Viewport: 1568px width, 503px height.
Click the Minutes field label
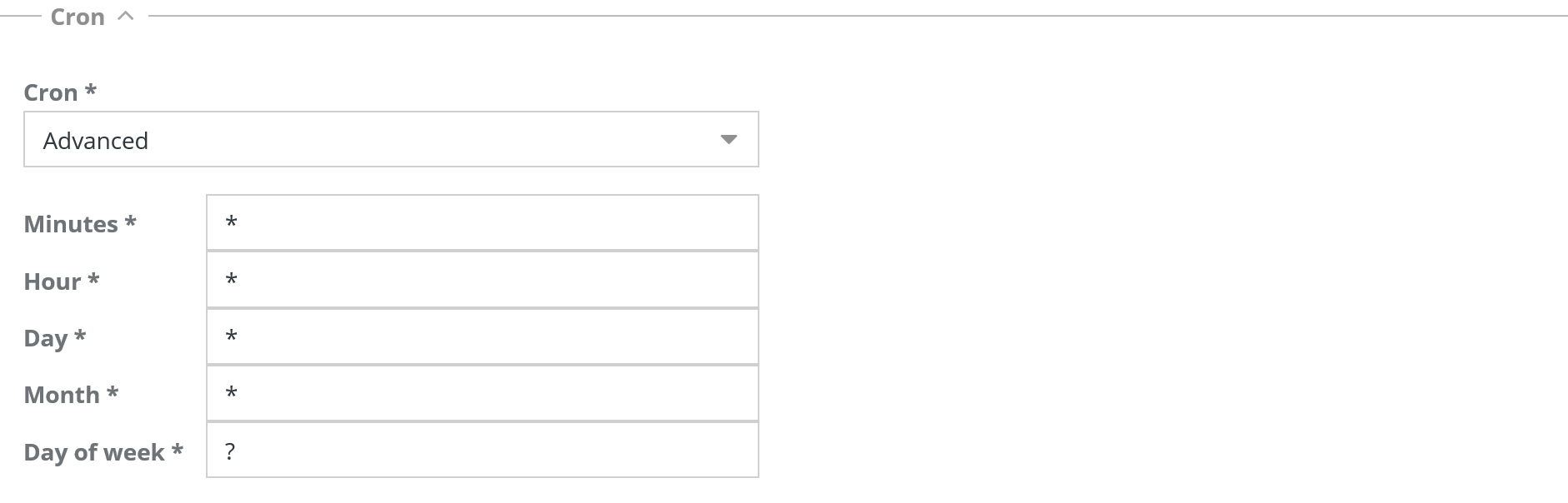[79, 224]
